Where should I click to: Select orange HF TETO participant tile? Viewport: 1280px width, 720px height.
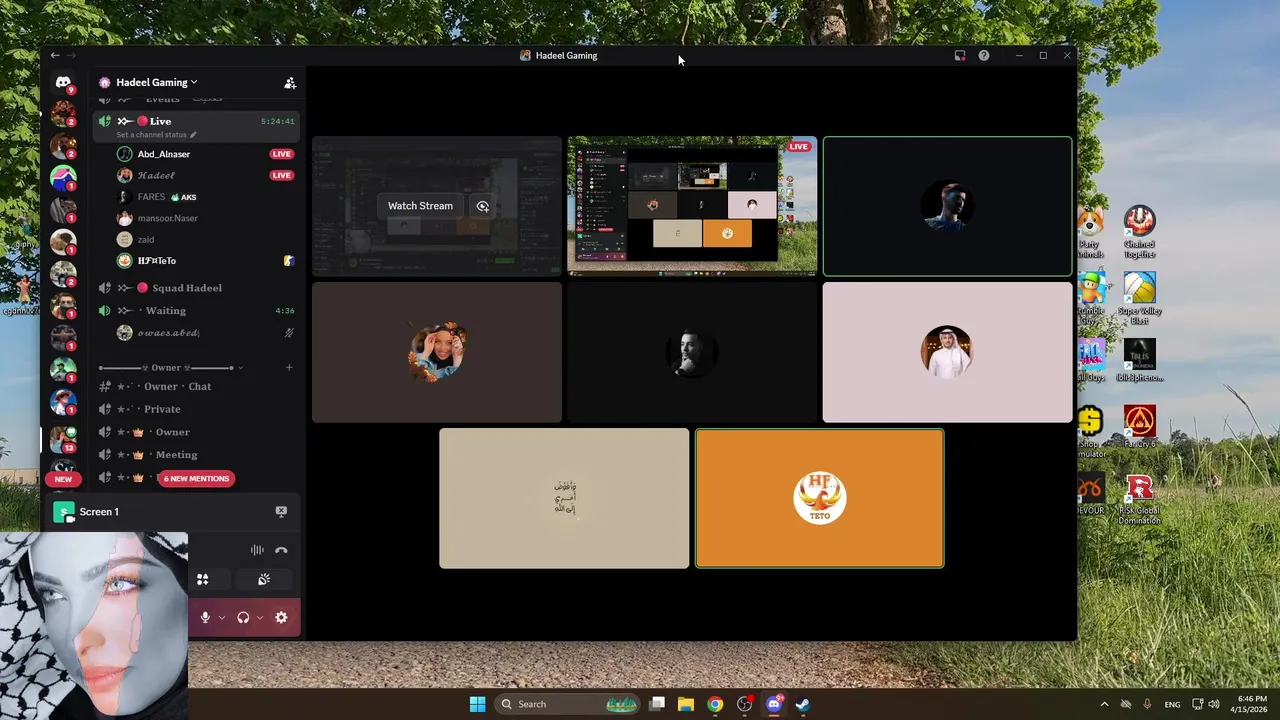coord(819,498)
